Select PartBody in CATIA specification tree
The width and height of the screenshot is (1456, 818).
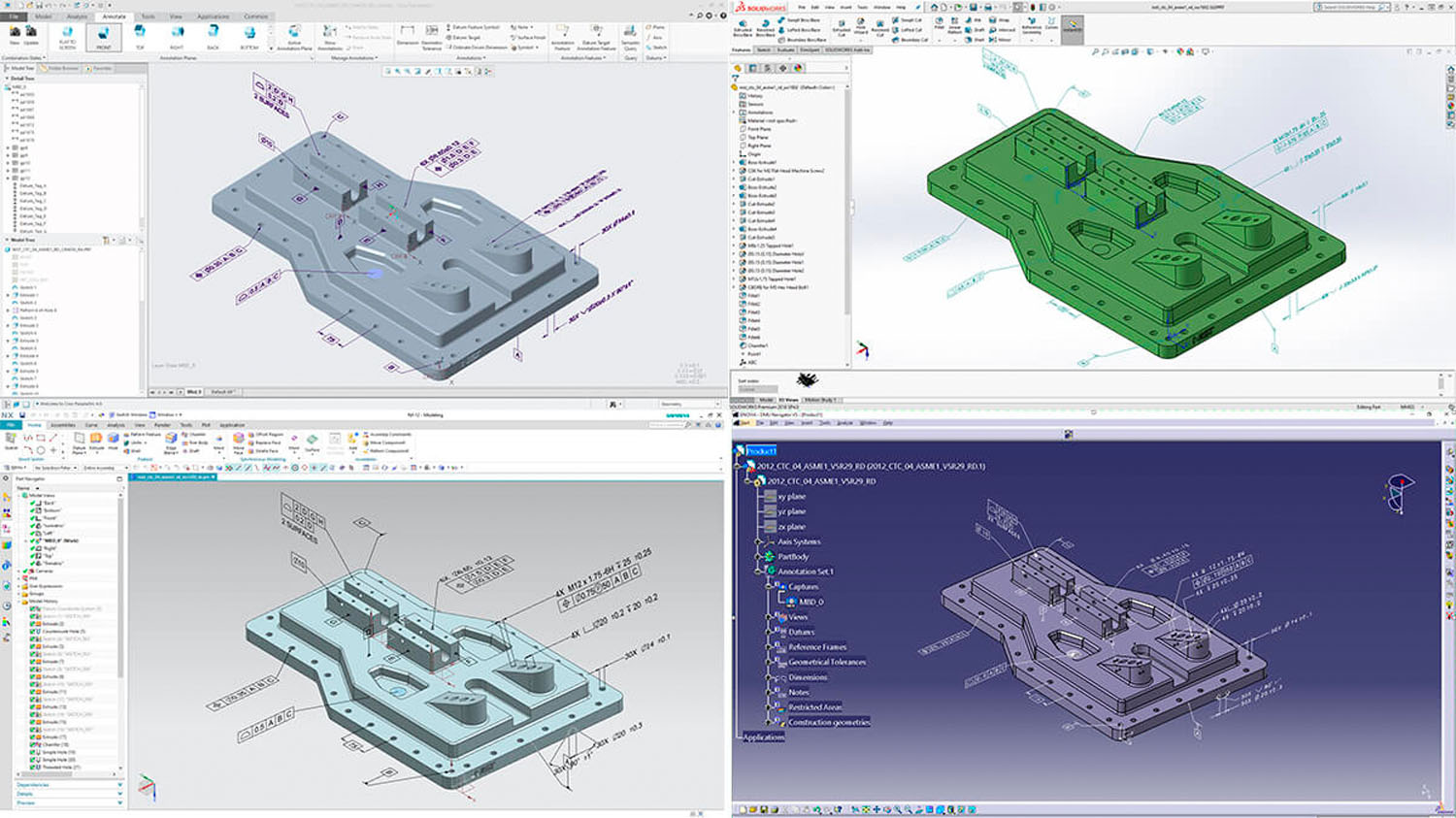pos(793,557)
